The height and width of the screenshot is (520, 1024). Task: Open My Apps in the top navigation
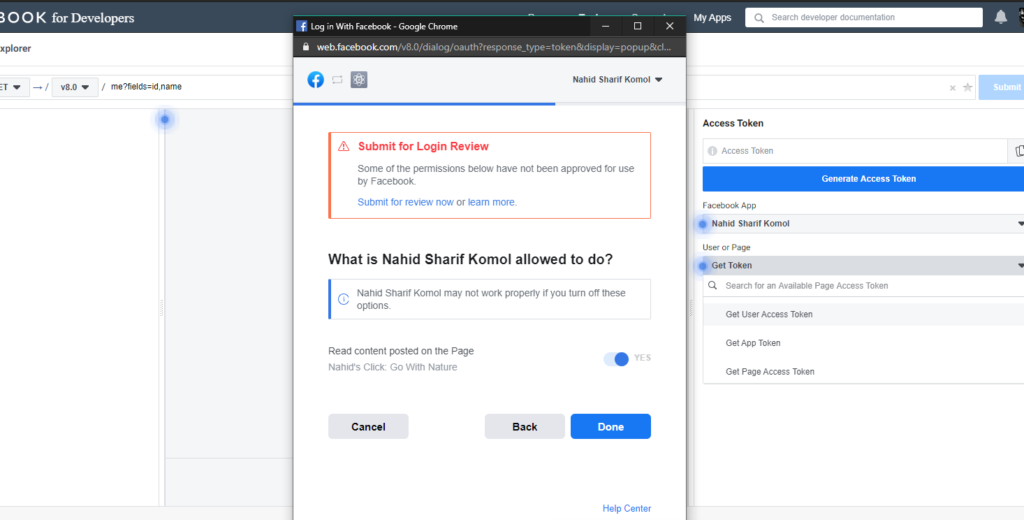click(x=712, y=18)
